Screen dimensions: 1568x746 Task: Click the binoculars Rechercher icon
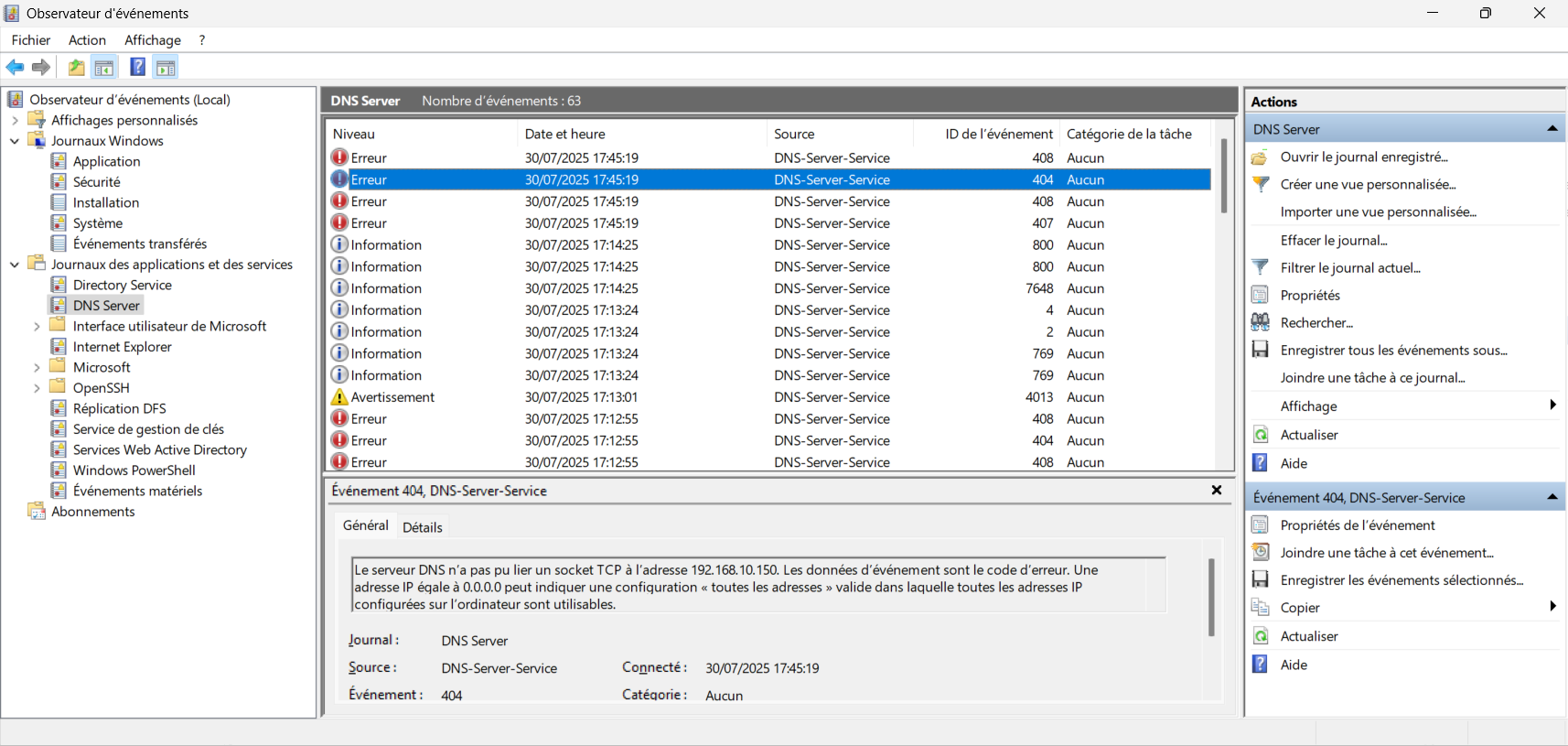[x=1260, y=322]
